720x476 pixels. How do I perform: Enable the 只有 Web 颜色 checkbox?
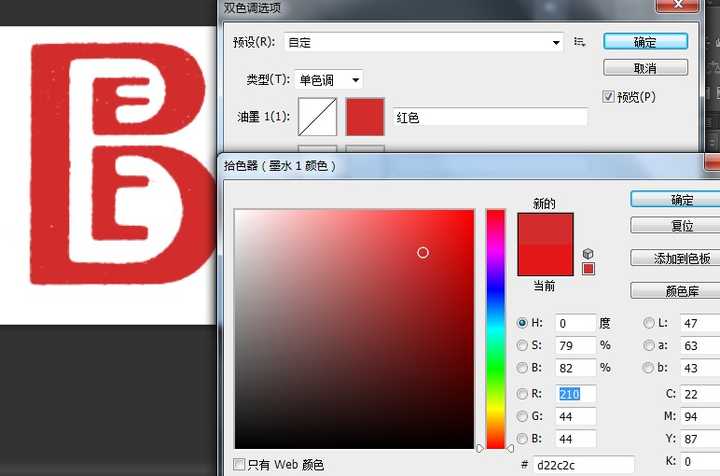pos(239,464)
